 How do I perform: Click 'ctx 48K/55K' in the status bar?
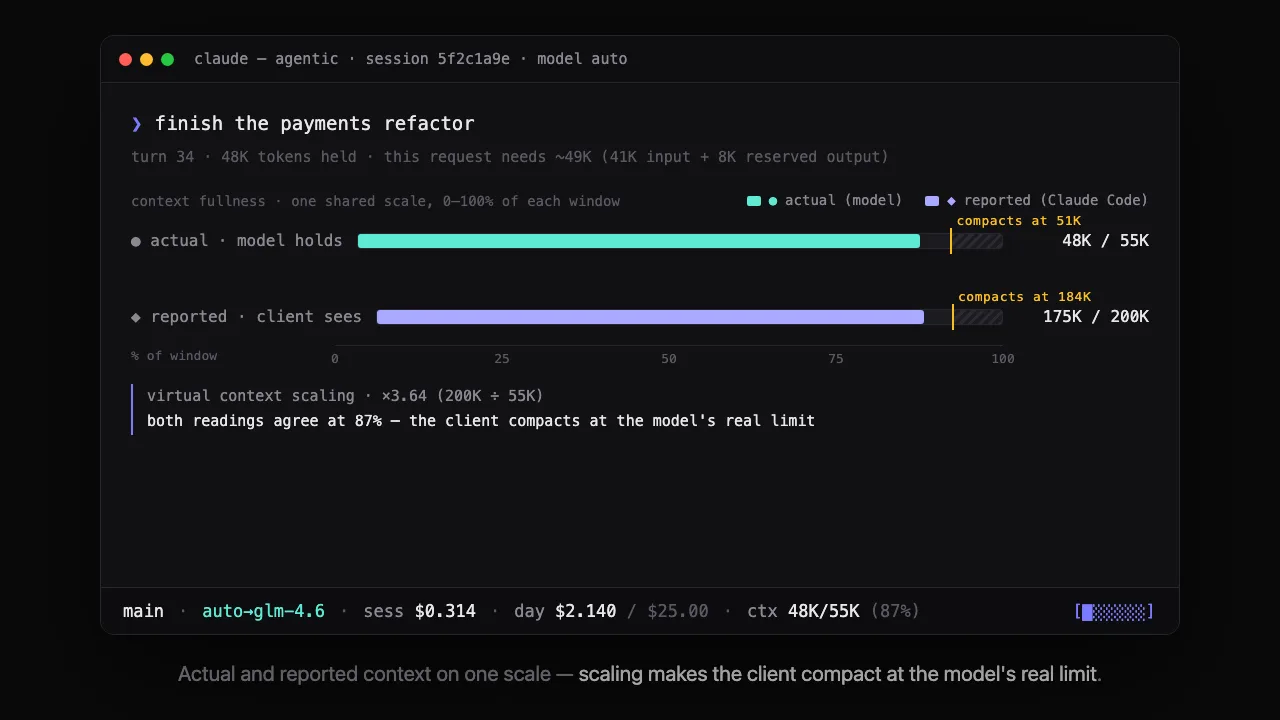pyautogui.click(x=803, y=611)
